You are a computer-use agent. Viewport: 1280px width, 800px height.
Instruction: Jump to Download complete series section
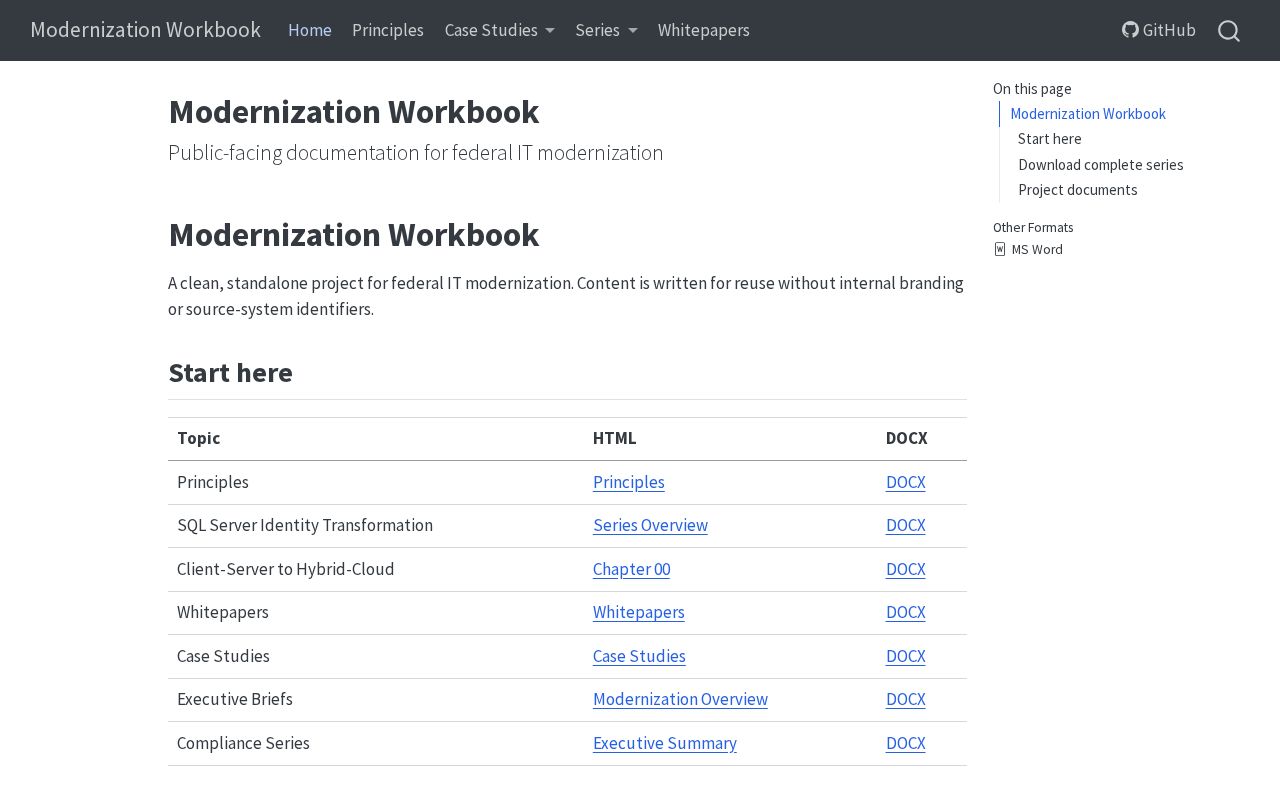[1101, 165]
